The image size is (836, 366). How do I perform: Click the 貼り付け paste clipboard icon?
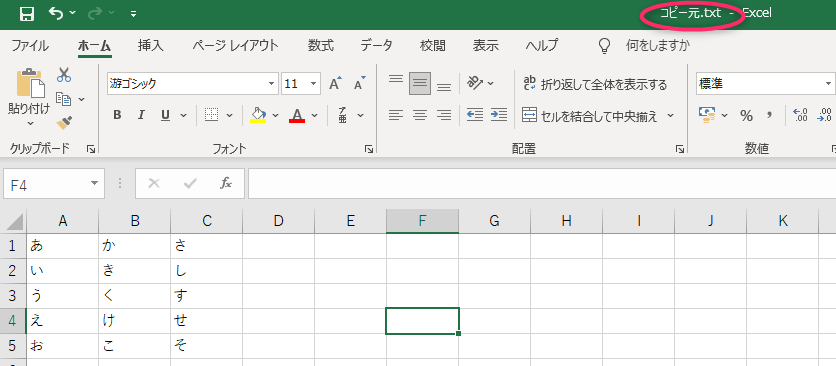30,83
